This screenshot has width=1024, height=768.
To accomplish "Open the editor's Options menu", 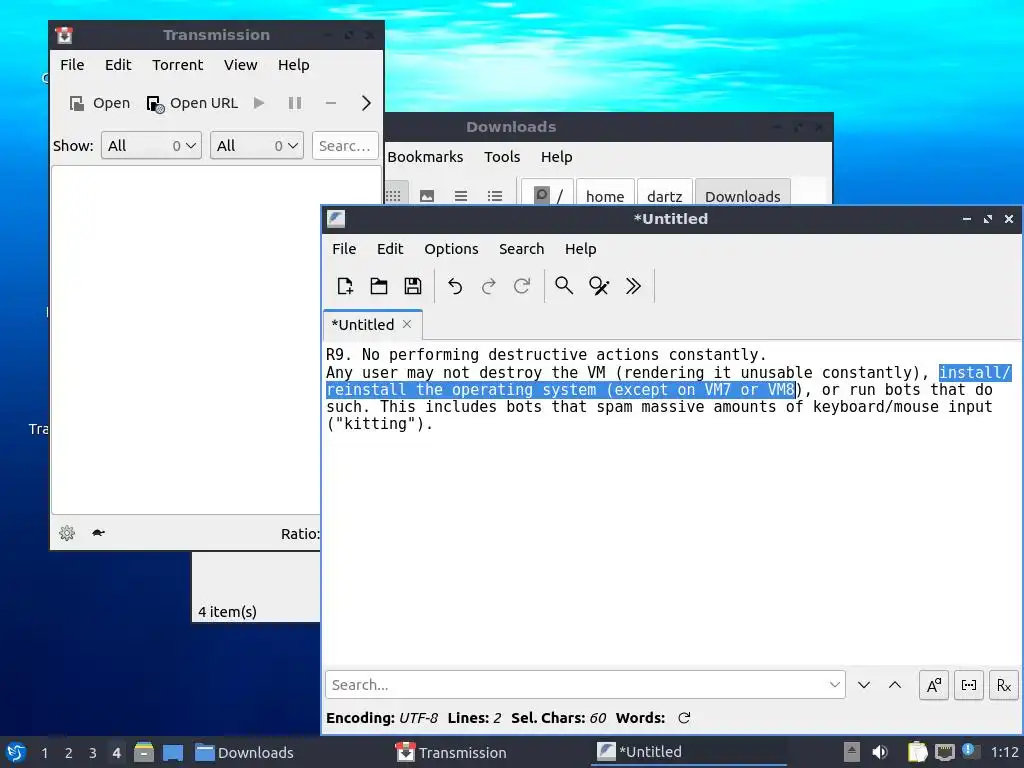I will point(451,249).
